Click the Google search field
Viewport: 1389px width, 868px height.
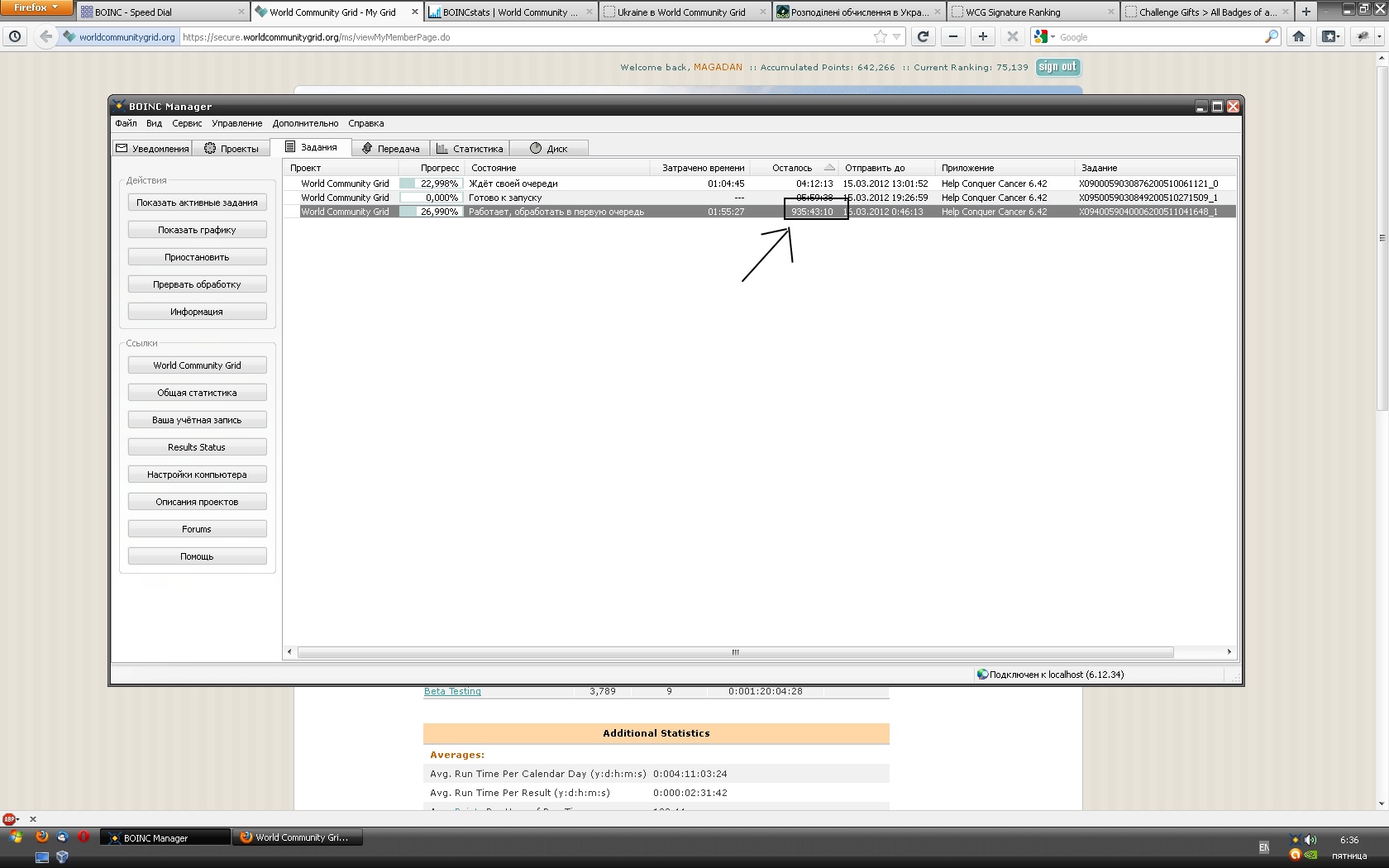1157,37
